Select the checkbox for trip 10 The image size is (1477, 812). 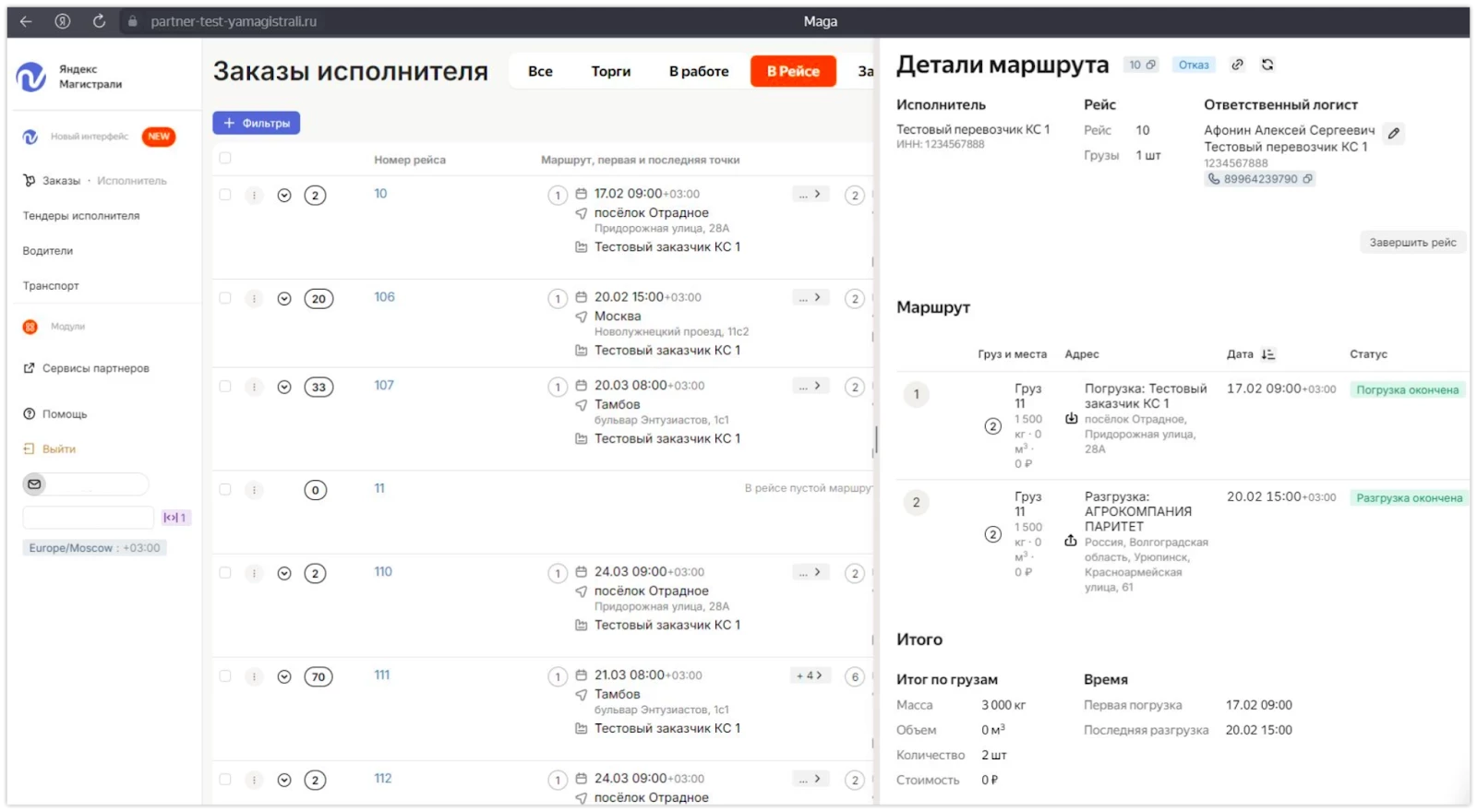225,195
